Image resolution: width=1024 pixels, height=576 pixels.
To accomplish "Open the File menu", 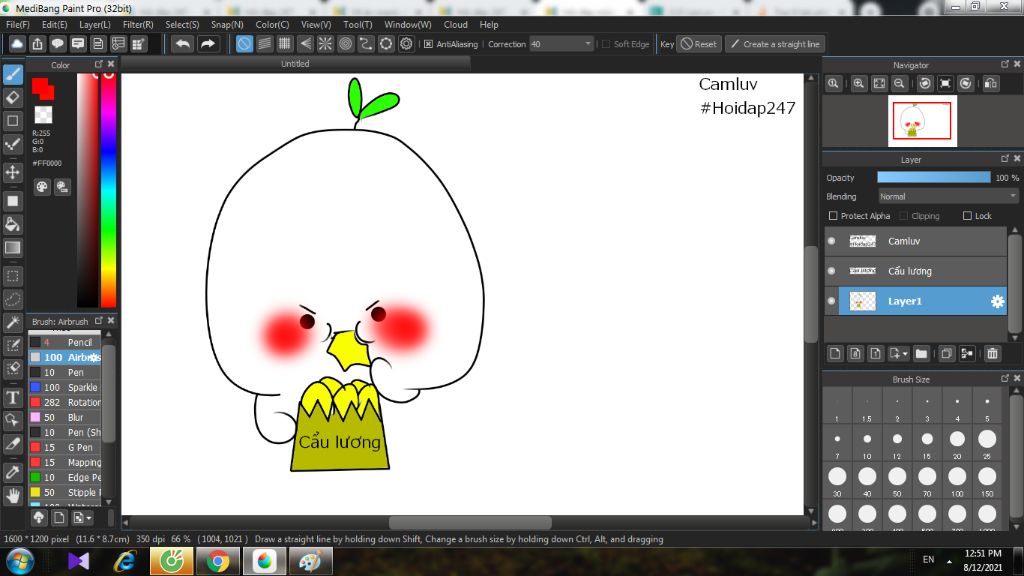I will click(18, 25).
